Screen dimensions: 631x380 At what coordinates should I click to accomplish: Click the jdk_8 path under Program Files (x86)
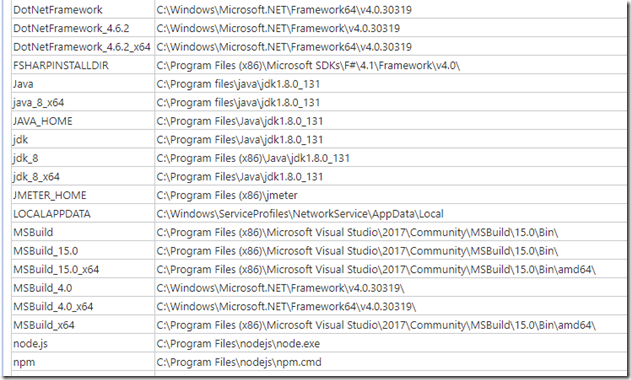253,158
